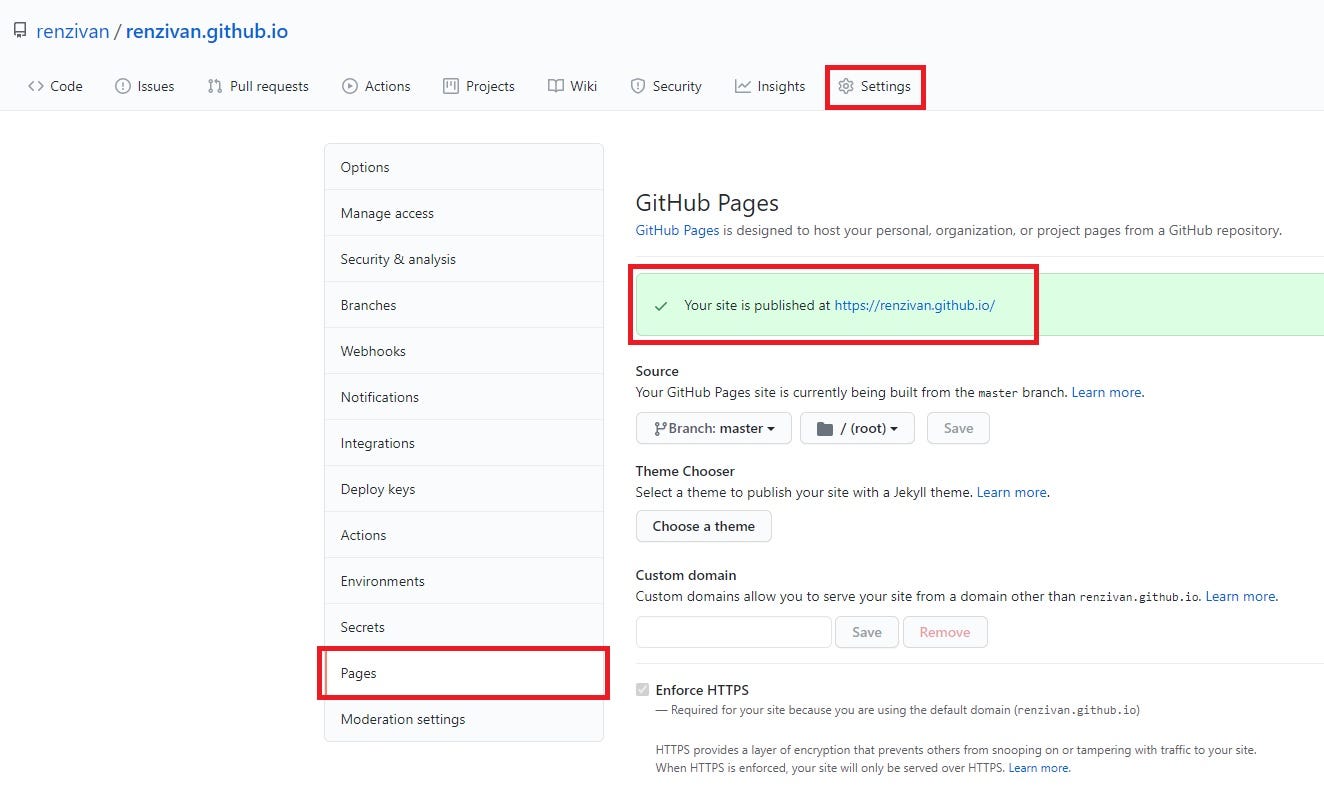The image size is (1324, 801).
Task: Click the repository icon beside renzivan
Action: click(20, 31)
